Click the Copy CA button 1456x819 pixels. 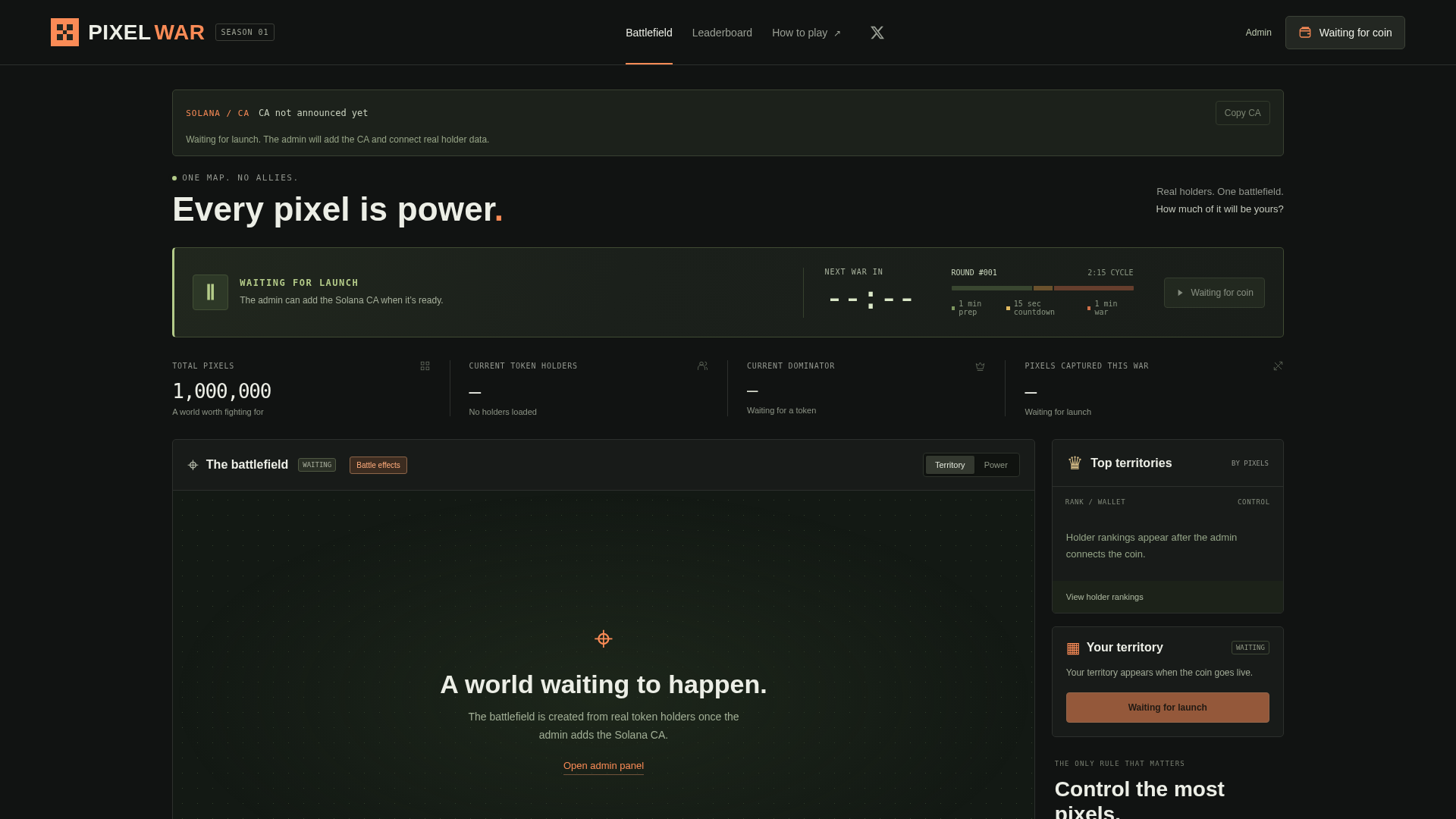point(1242,113)
